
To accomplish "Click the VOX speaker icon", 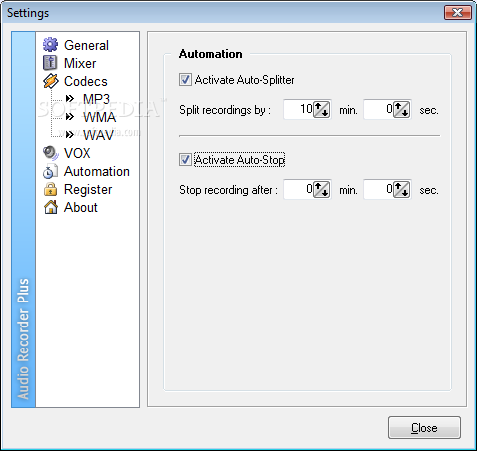I will click(x=50, y=153).
